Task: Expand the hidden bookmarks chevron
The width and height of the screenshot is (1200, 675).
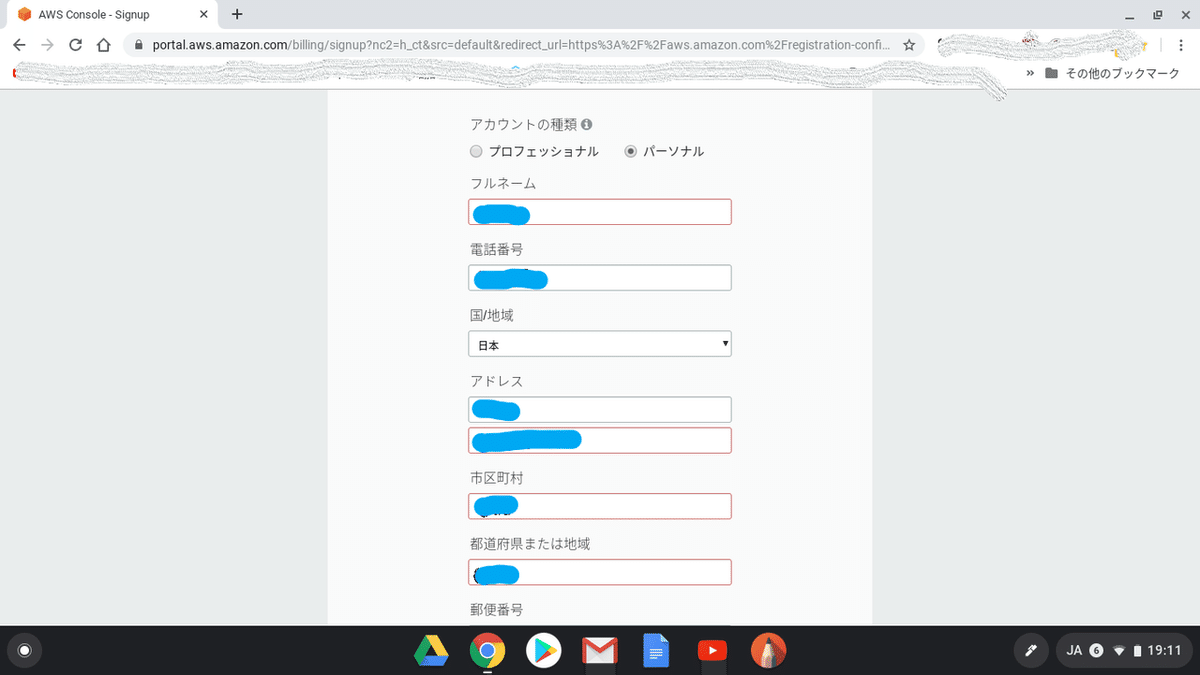Action: click(x=1030, y=72)
